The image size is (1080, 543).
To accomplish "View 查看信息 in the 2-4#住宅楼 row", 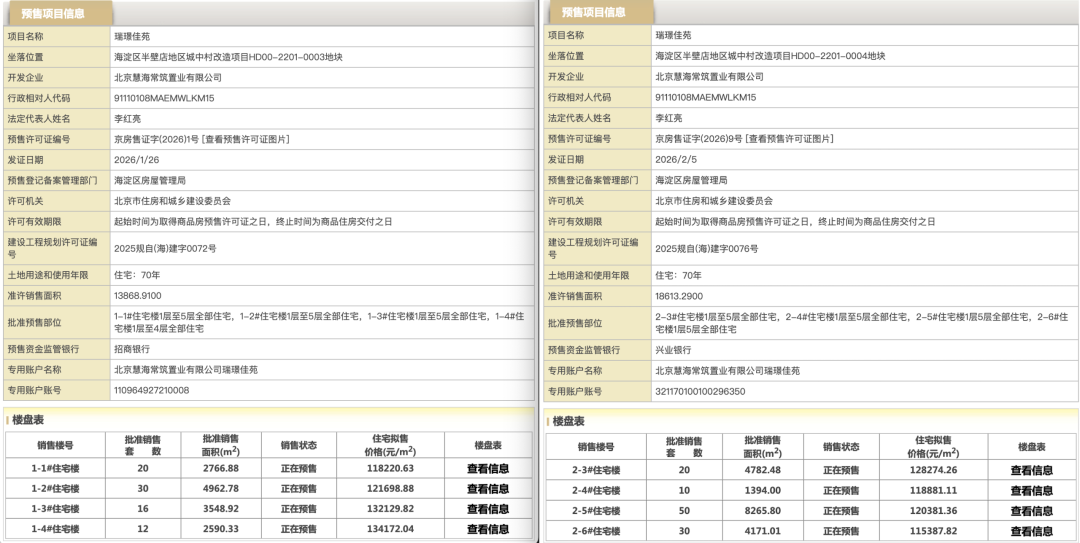I will [1031, 490].
